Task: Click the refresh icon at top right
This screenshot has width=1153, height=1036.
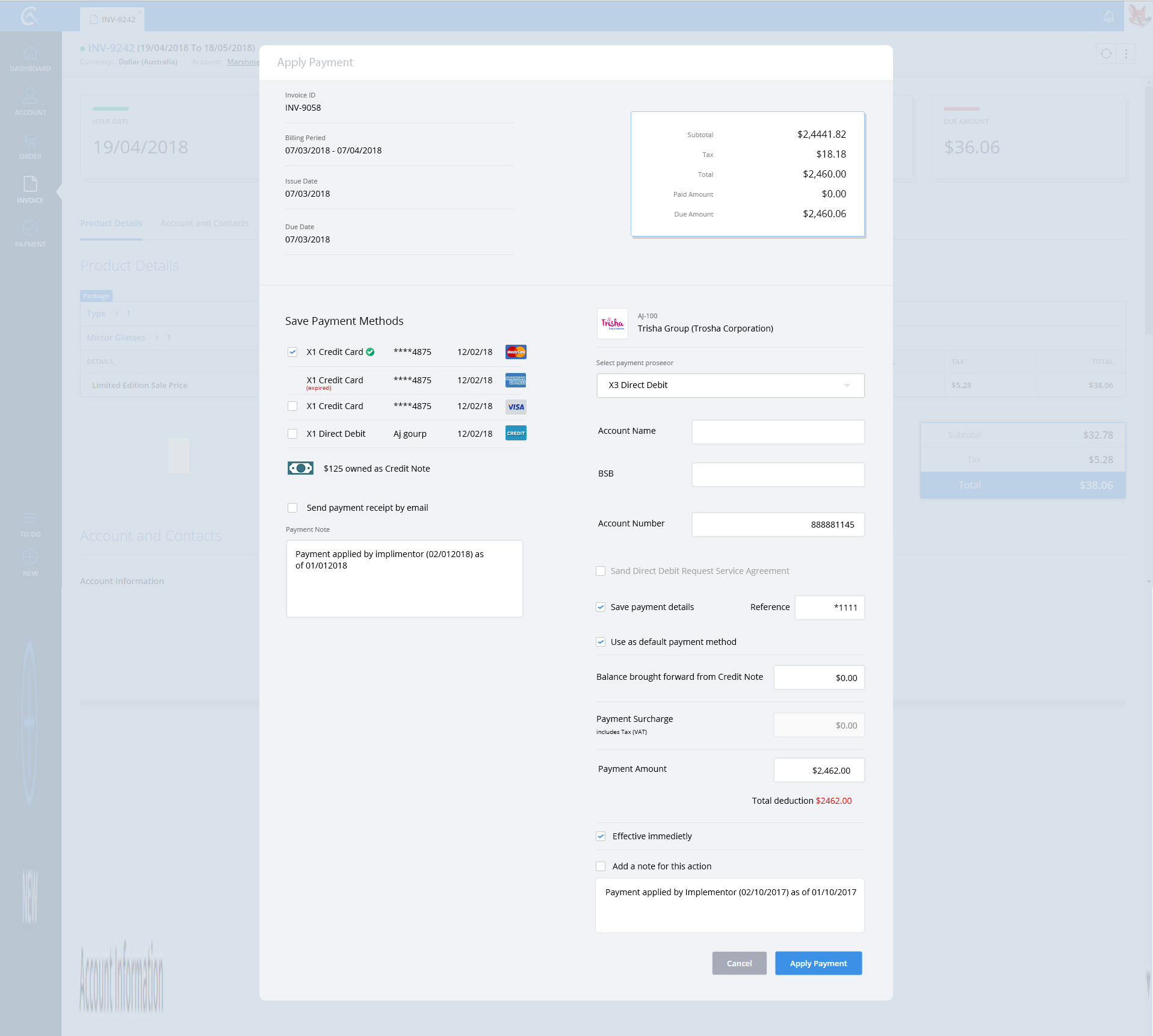Action: point(1106,54)
